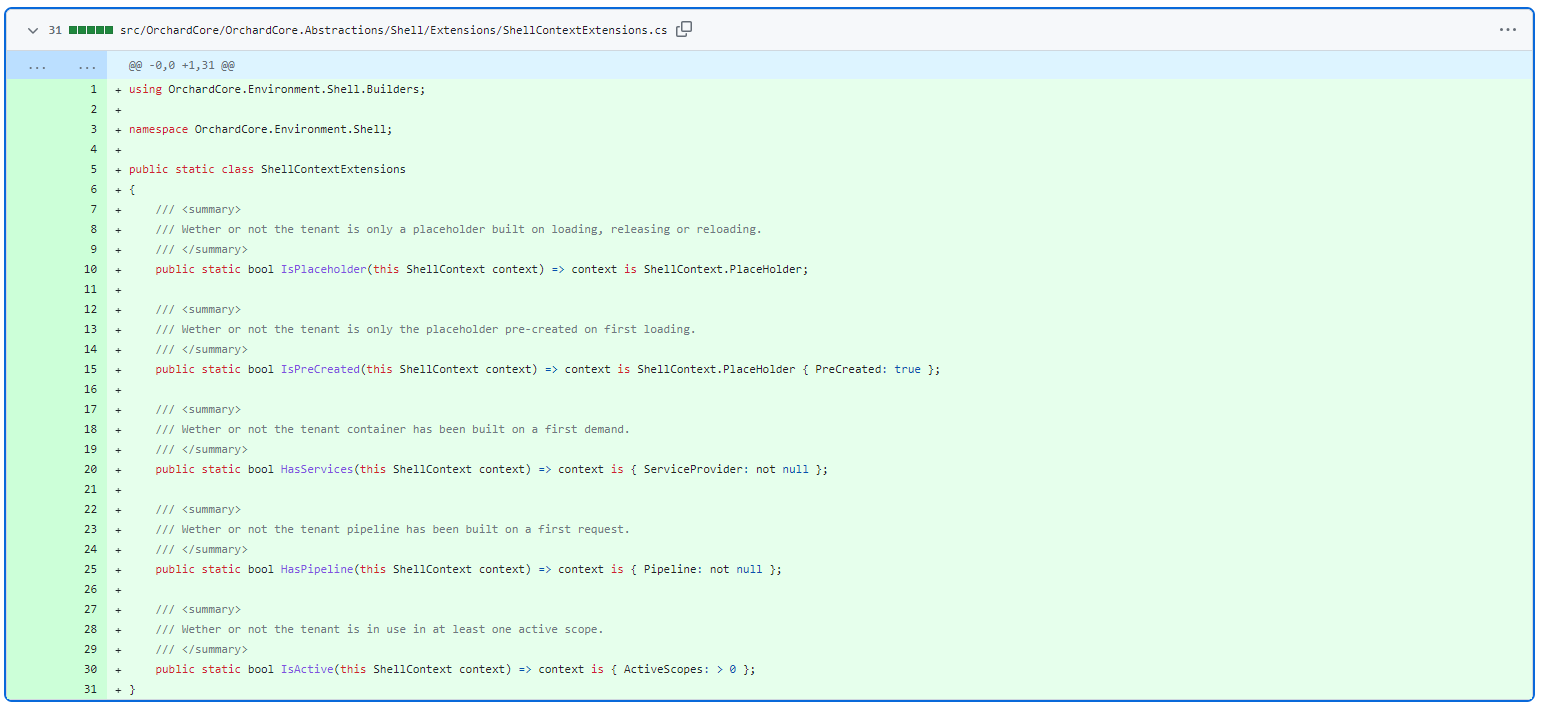Click the comment about at least one active scope
This screenshot has height=708, width=1541.
pos(379,629)
